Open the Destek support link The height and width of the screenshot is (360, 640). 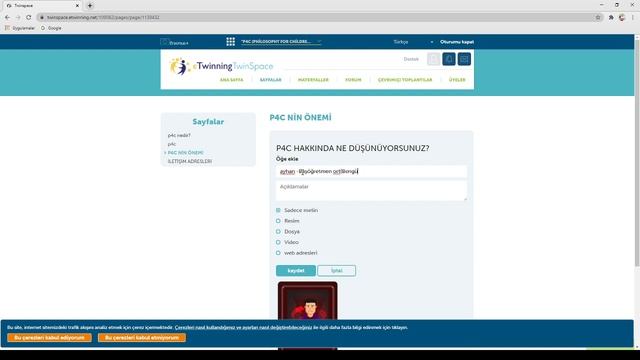click(x=411, y=59)
